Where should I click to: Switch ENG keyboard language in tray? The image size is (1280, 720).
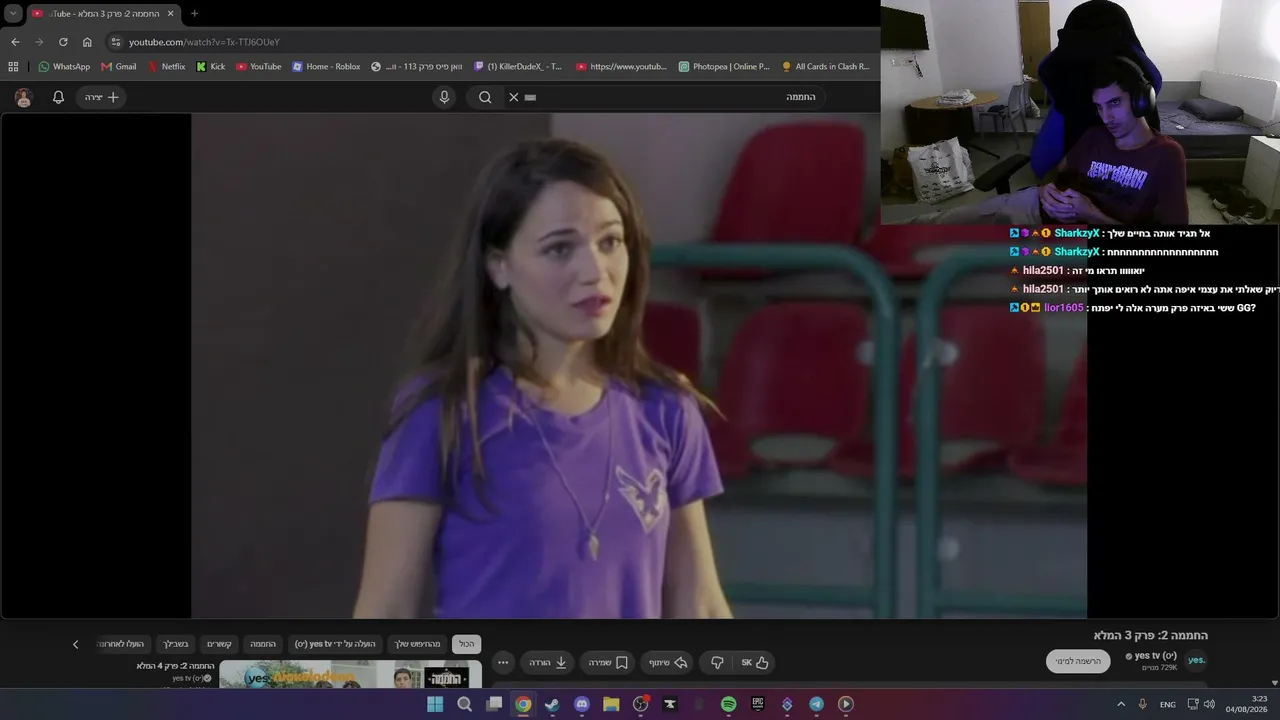[1168, 704]
